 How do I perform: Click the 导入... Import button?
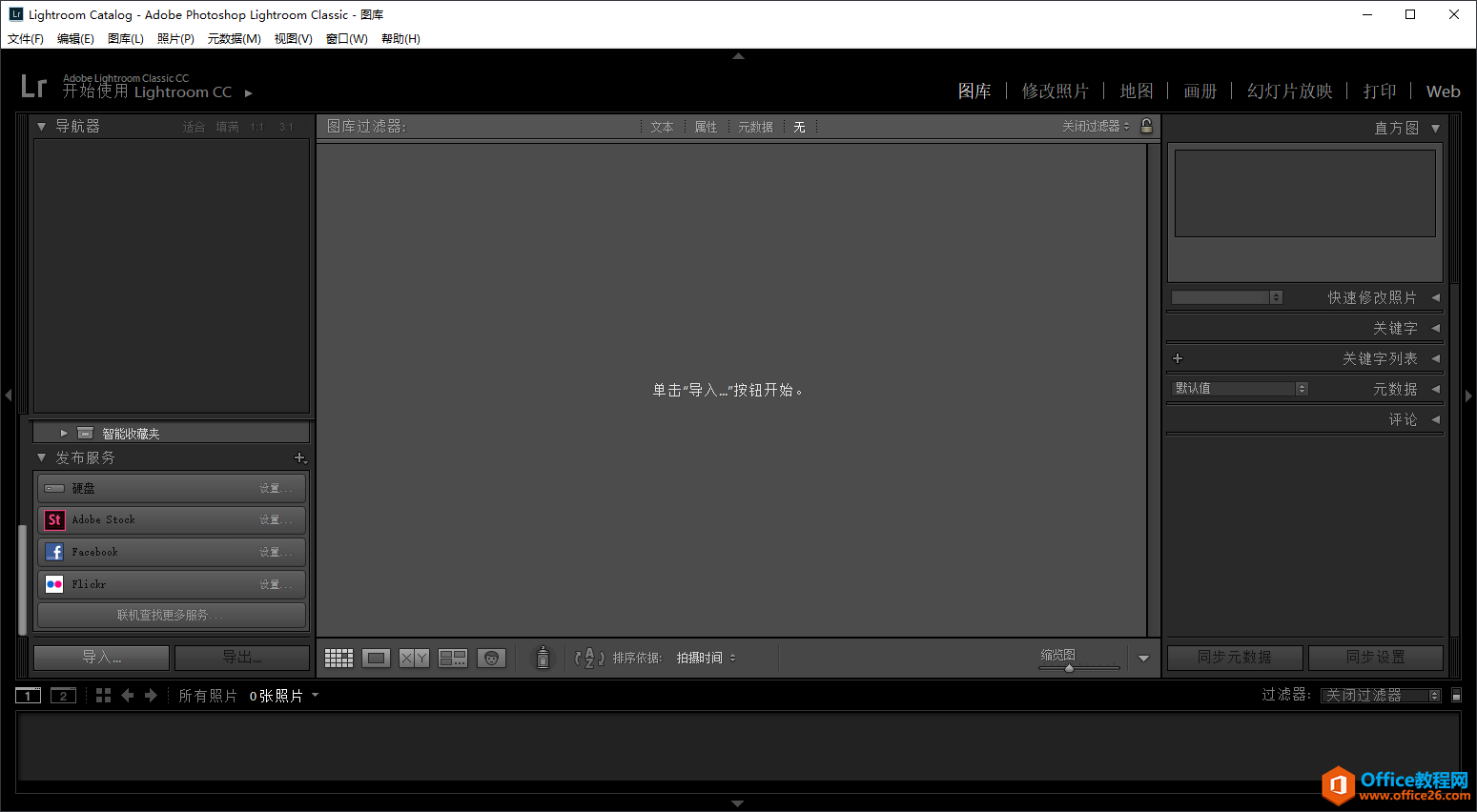click(101, 658)
